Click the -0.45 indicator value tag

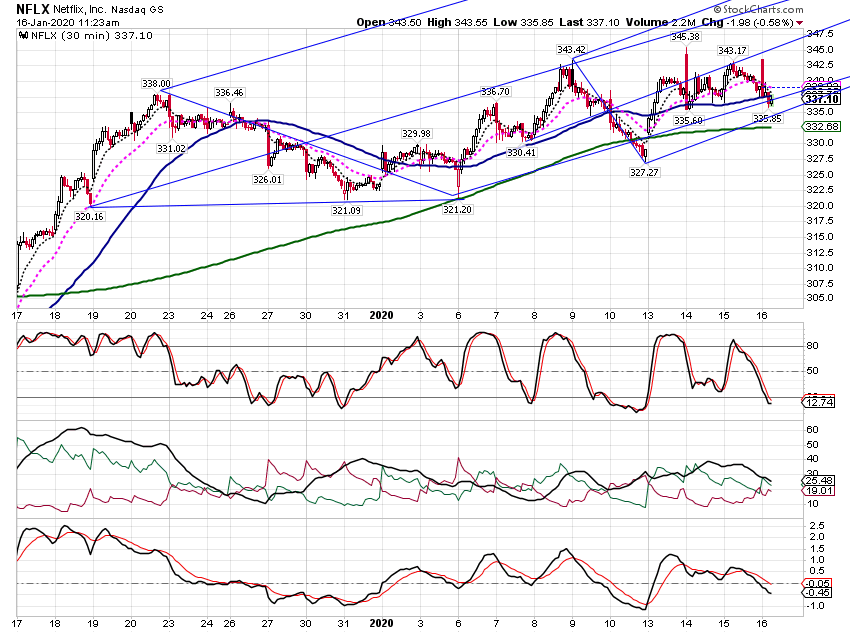pyautogui.click(x=817, y=592)
